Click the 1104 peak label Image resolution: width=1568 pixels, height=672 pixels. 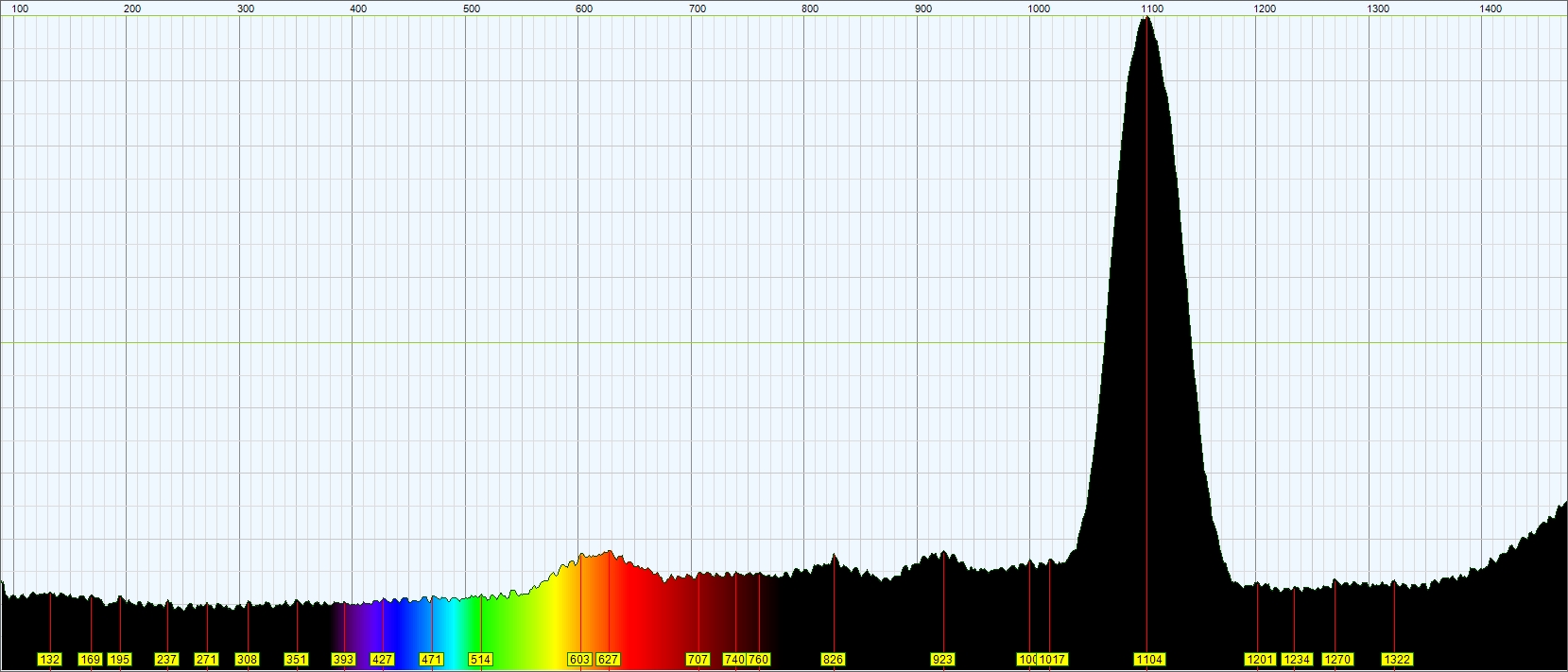1149,660
